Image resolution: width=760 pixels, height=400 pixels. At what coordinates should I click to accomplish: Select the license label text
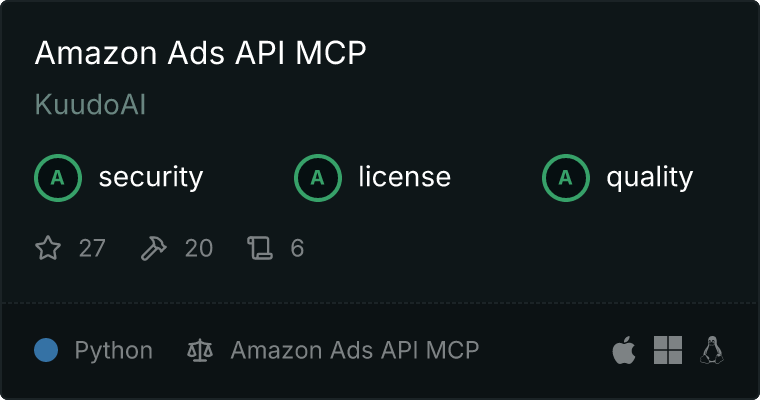405,176
